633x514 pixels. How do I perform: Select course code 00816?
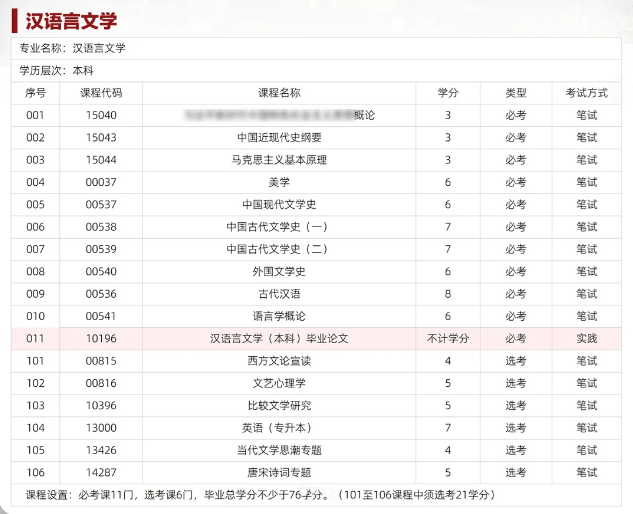click(x=101, y=383)
